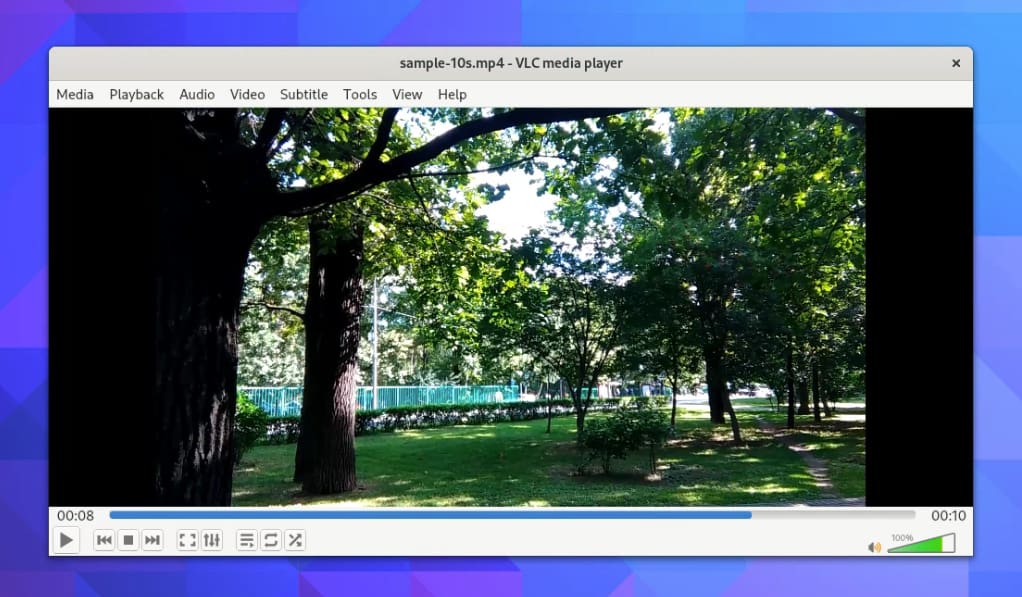Open the Media menu
This screenshot has width=1022, height=597.
pos(74,94)
